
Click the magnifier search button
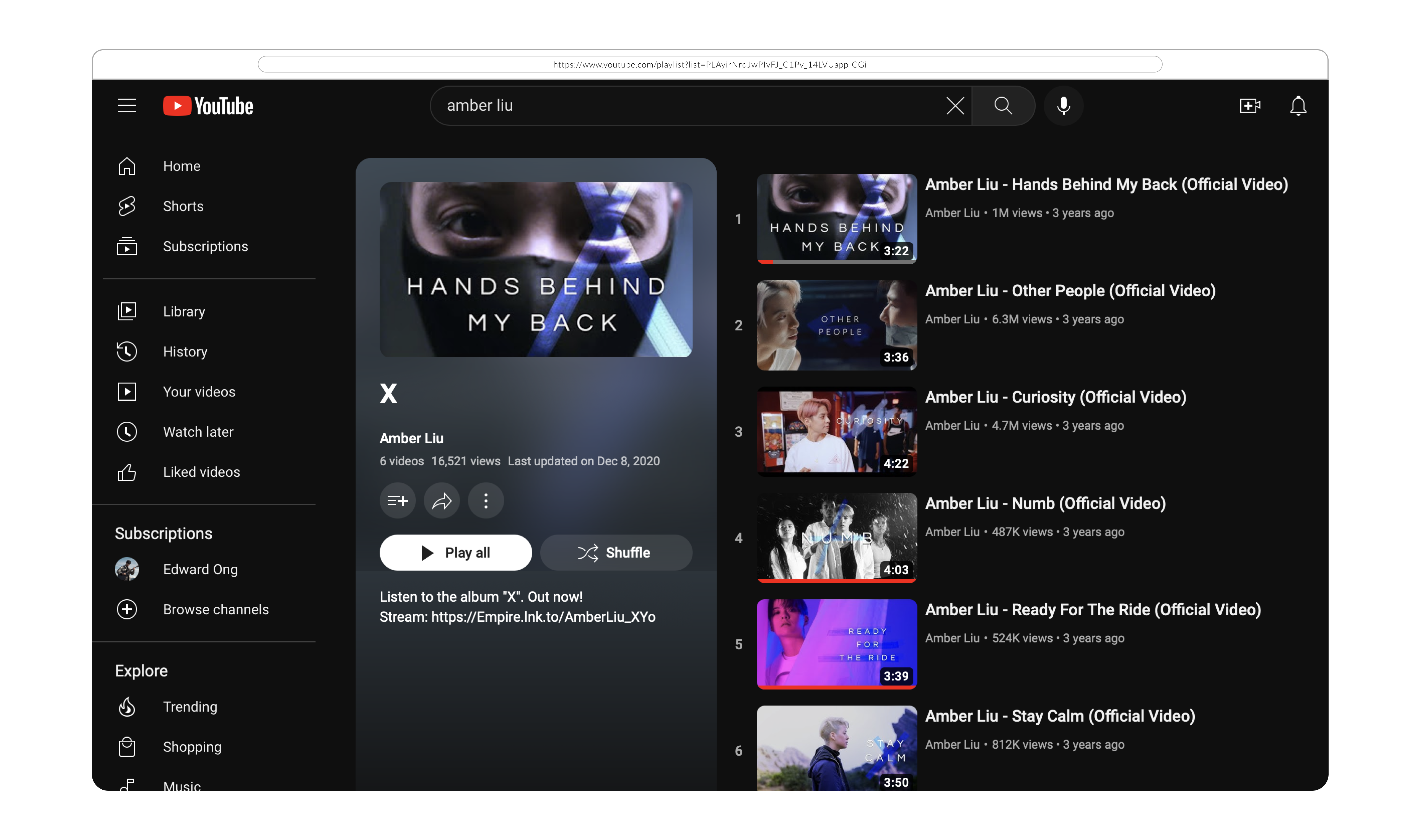pos(1003,105)
